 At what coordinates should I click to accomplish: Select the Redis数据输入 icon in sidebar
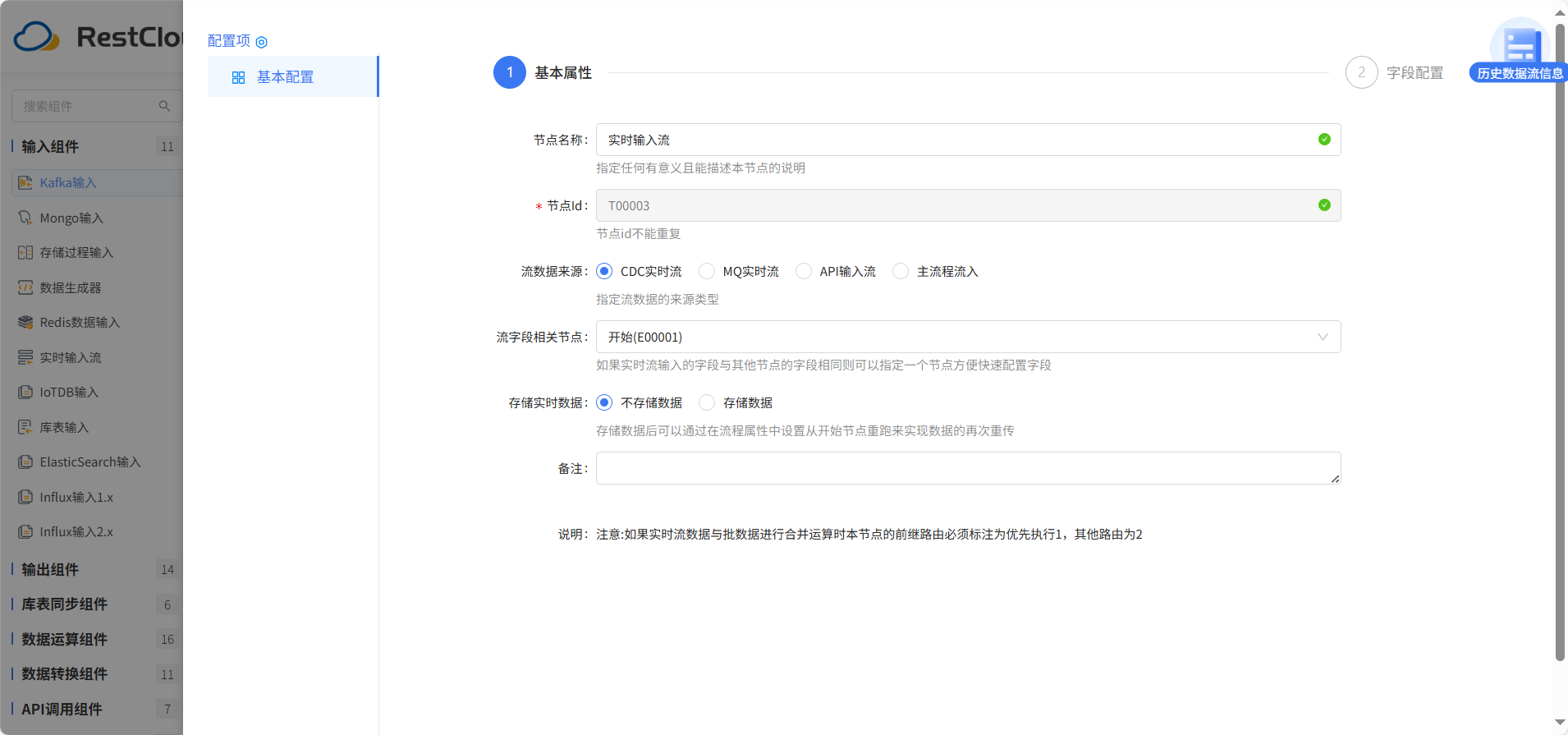coord(25,322)
